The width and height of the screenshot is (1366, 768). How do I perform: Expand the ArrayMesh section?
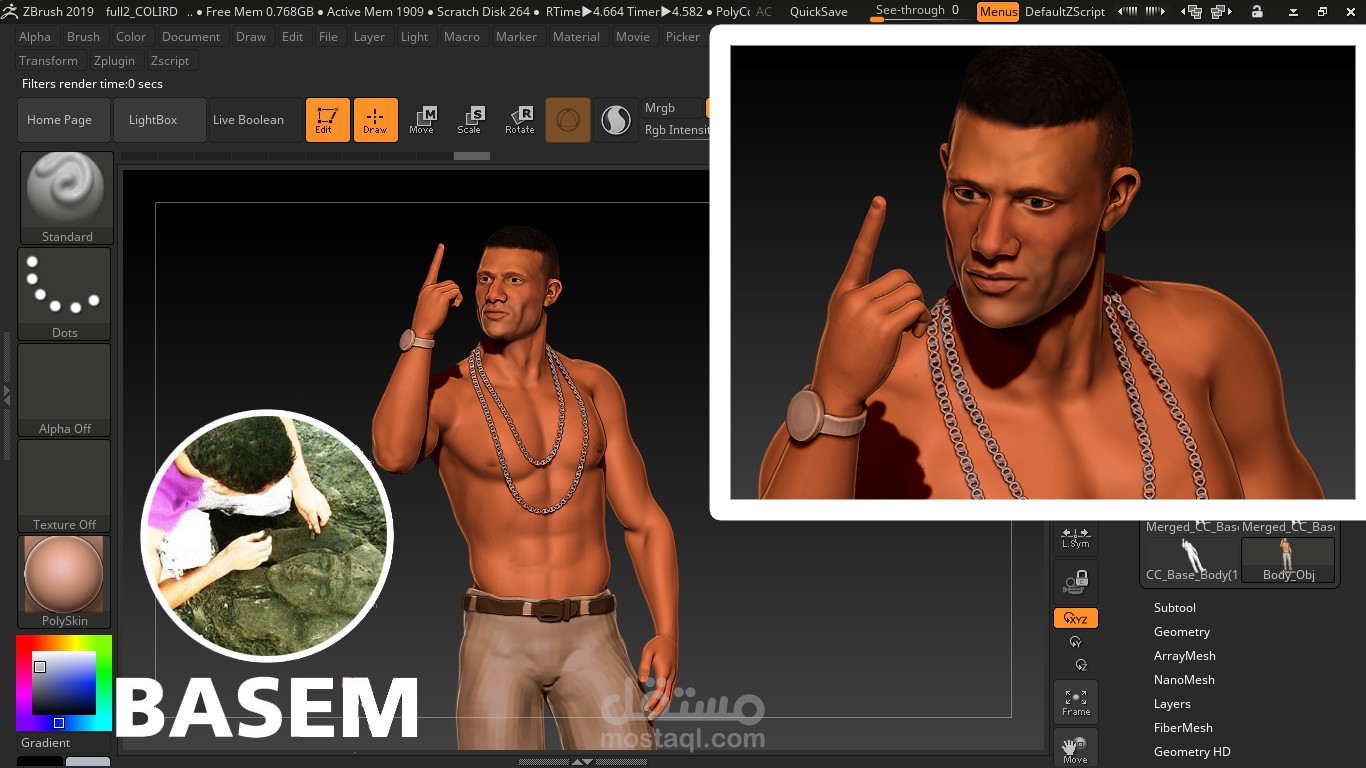coord(1185,656)
